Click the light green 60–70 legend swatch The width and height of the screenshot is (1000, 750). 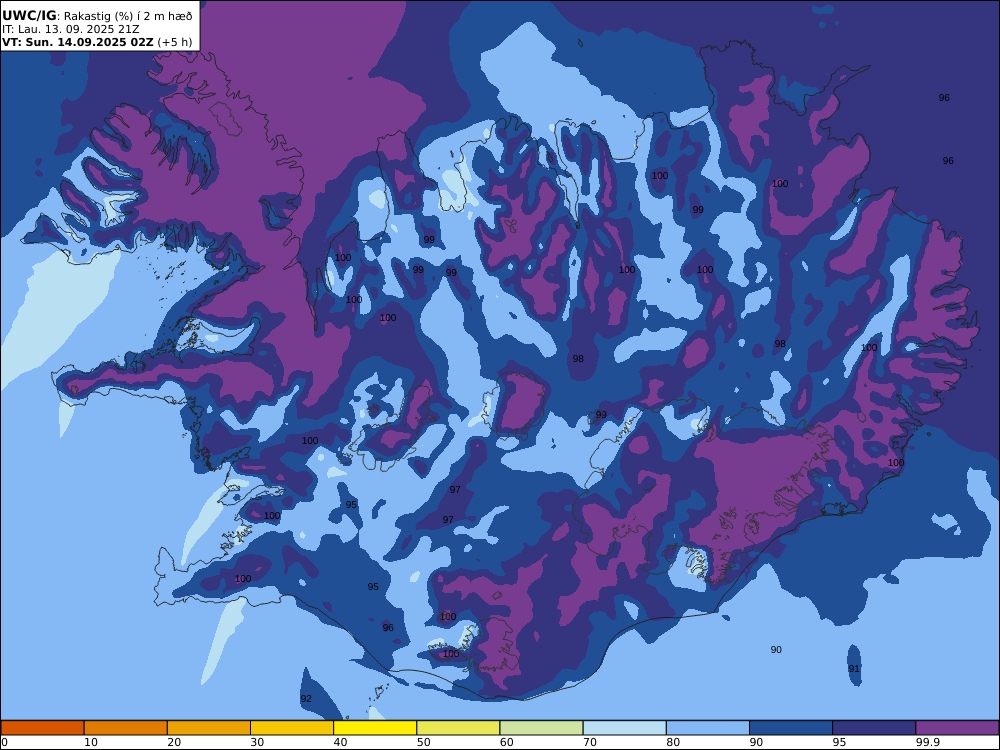[x=541, y=728]
